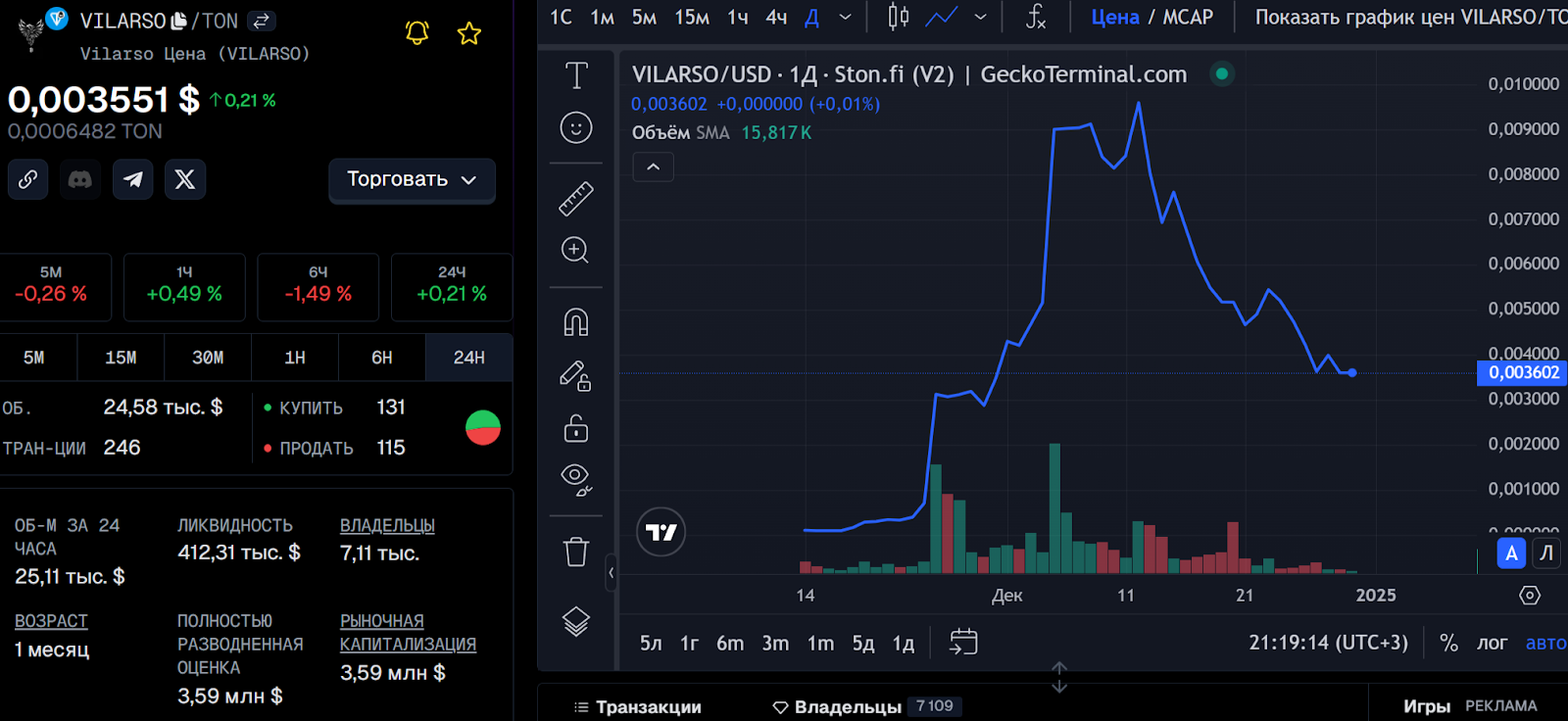Set chart range to 5д
The image size is (1568, 721).
[863, 644]
